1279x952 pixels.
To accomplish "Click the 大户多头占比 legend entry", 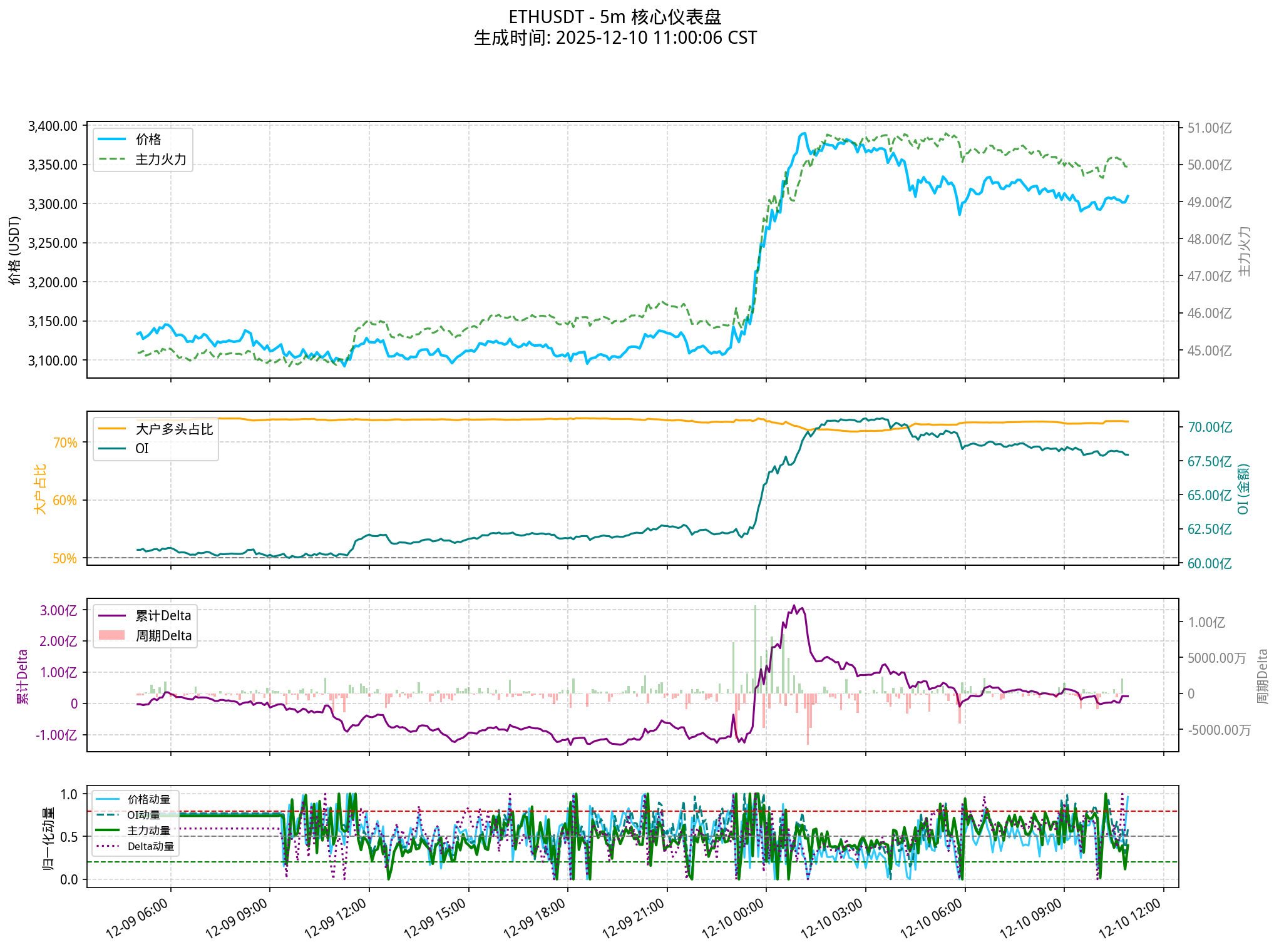I will click(174, 429).
